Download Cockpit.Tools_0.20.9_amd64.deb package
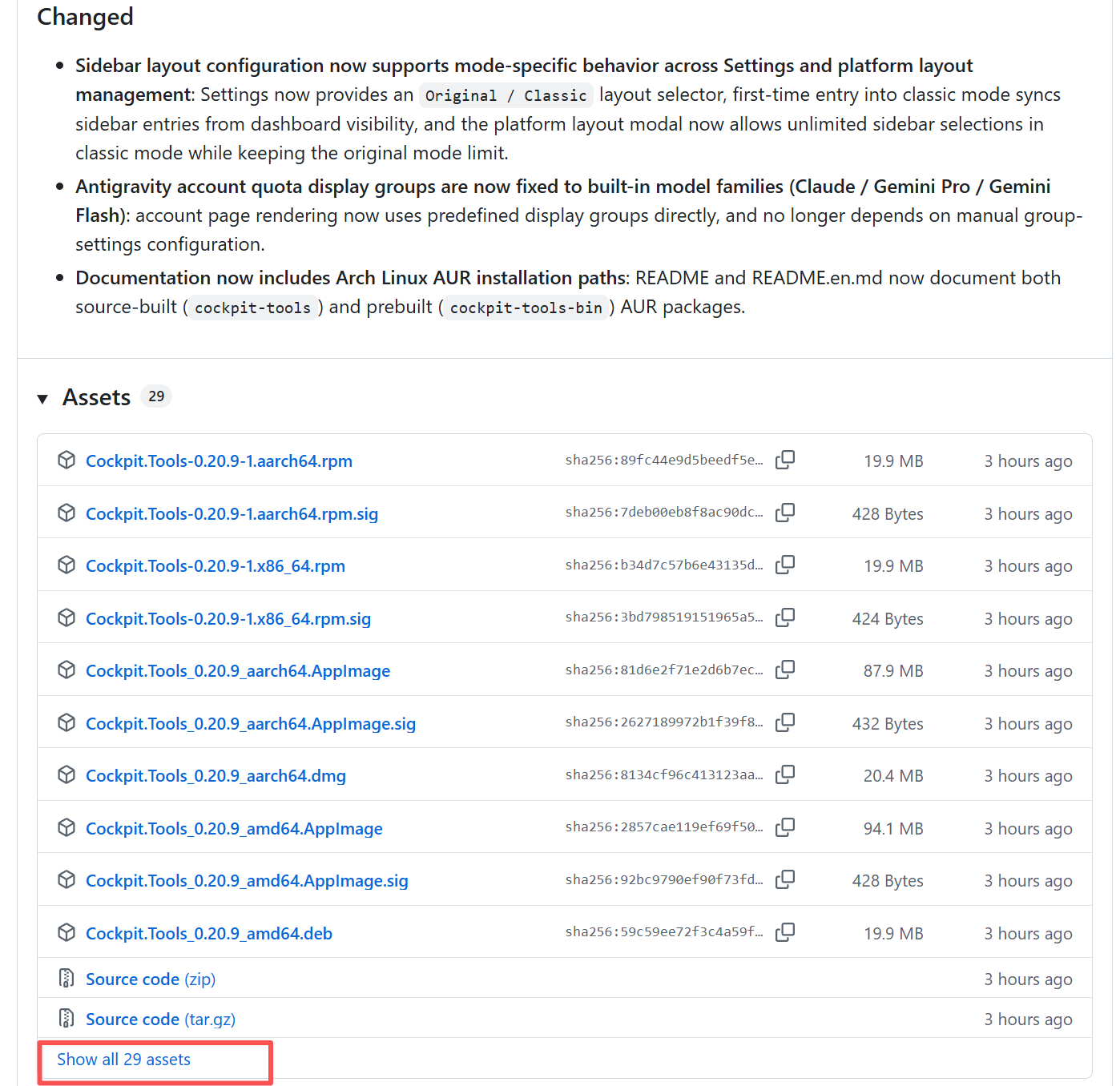 coord(208,934)
